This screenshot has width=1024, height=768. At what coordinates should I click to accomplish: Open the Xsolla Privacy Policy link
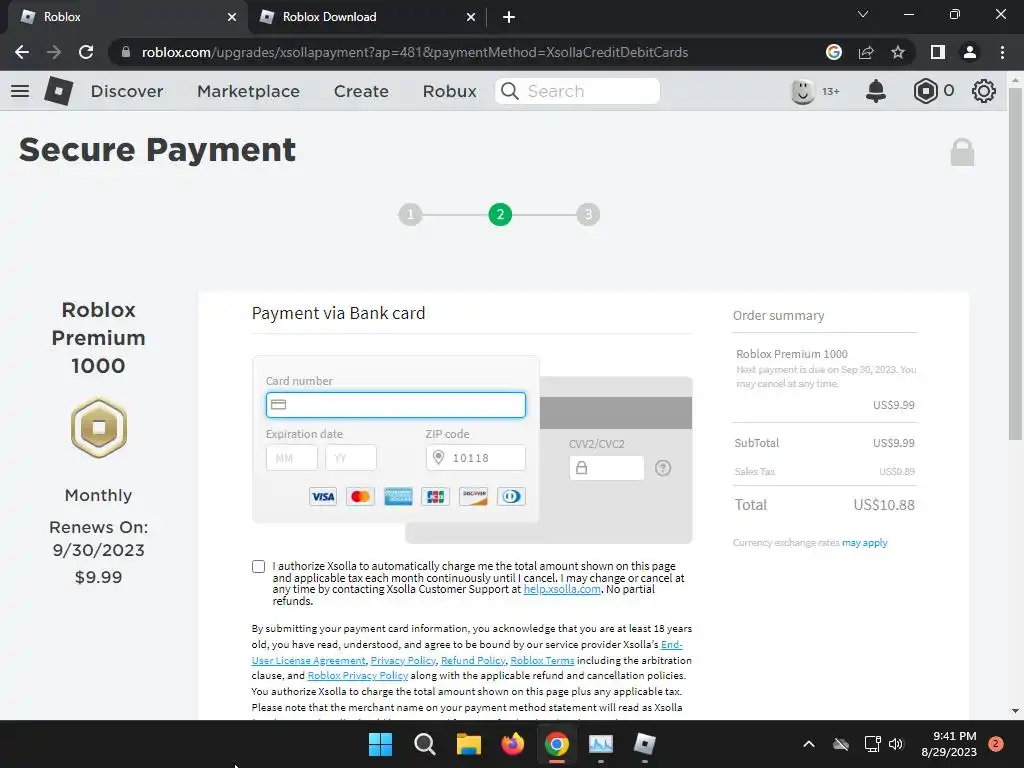coord(403,660)
